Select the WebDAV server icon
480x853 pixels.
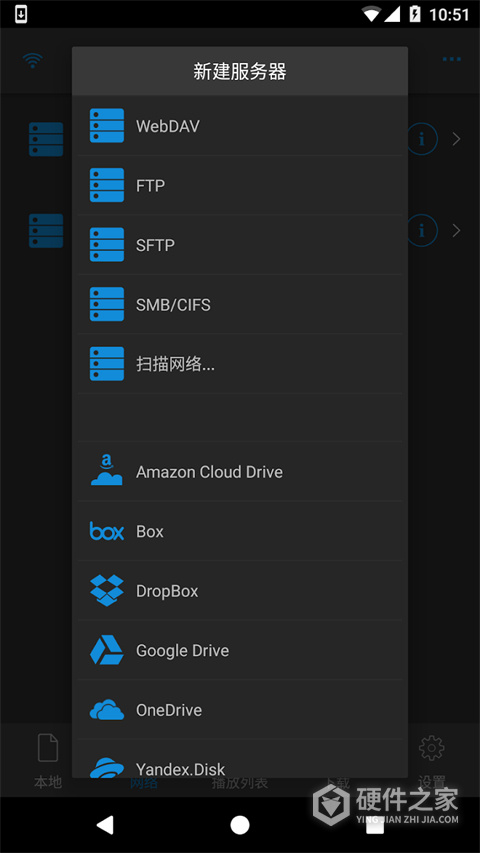[x=107, y=126]
